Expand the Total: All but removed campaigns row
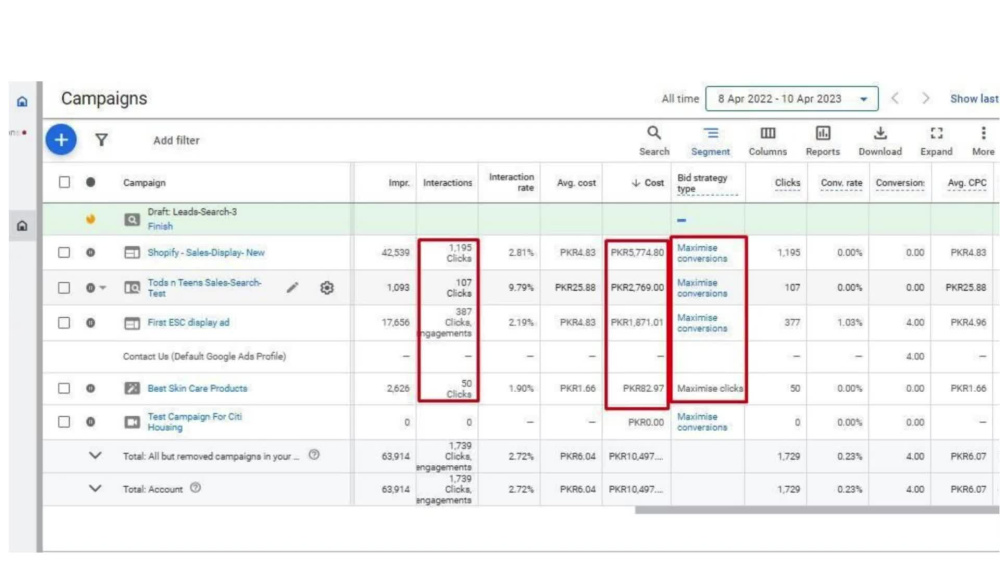1000x563 pixels. [95, 455]
